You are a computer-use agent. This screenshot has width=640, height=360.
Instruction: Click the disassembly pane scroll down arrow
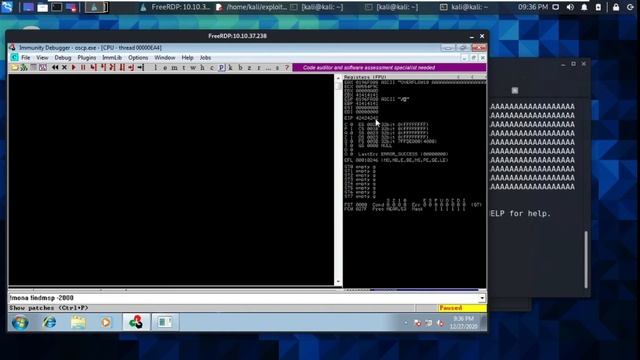[x=338, y=282]
